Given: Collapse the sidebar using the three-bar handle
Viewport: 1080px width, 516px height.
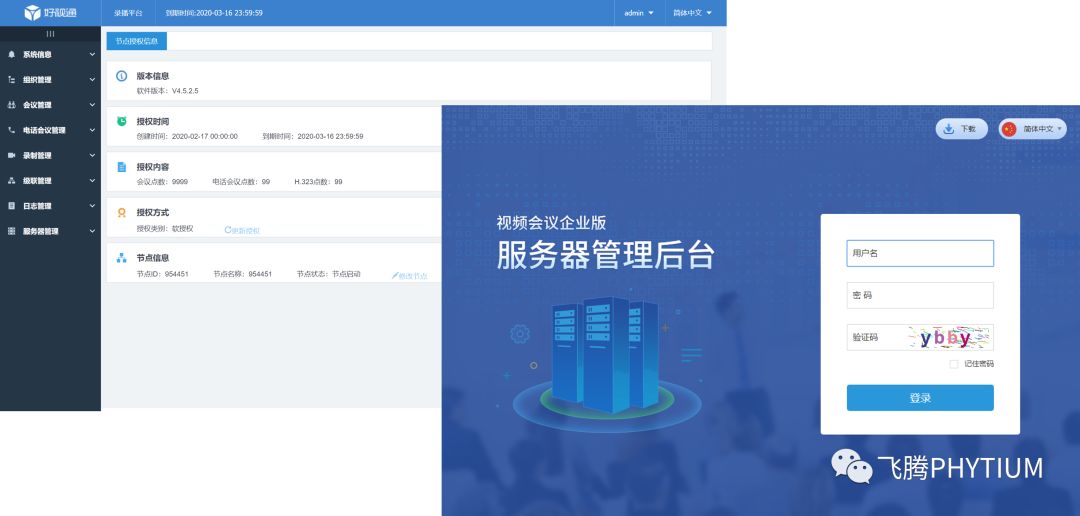Looking at the screenshot, I should (x=50, y=34).
